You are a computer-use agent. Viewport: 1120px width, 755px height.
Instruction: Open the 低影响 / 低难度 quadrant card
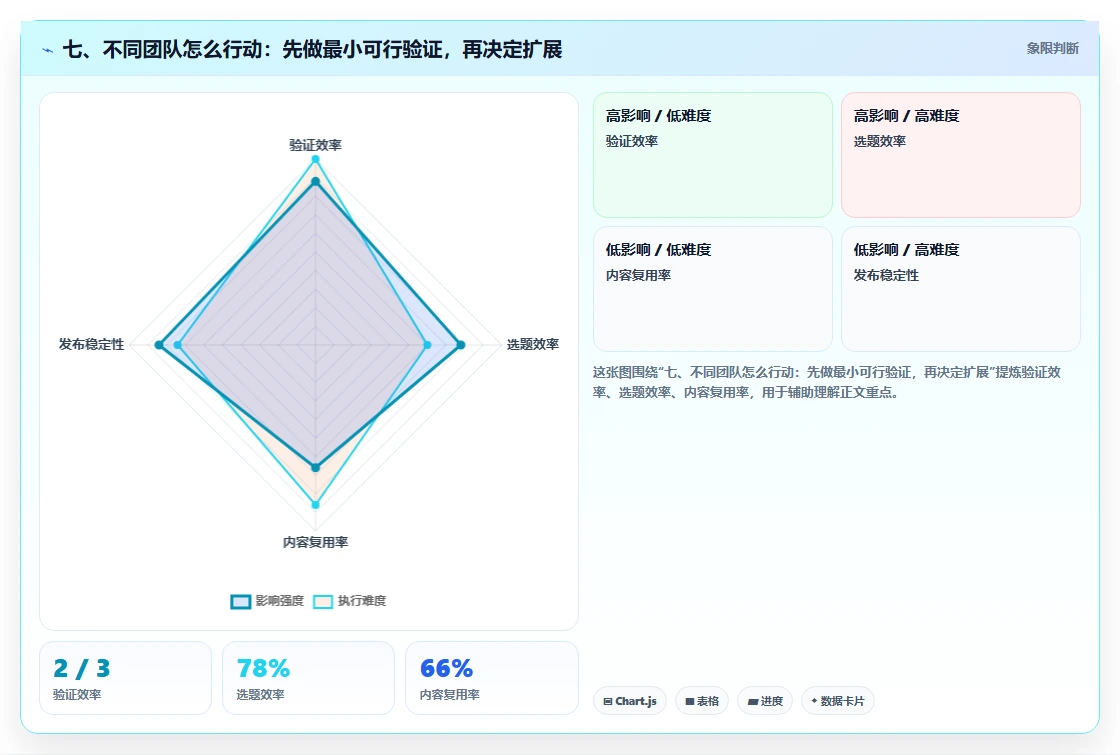(713, 289)
